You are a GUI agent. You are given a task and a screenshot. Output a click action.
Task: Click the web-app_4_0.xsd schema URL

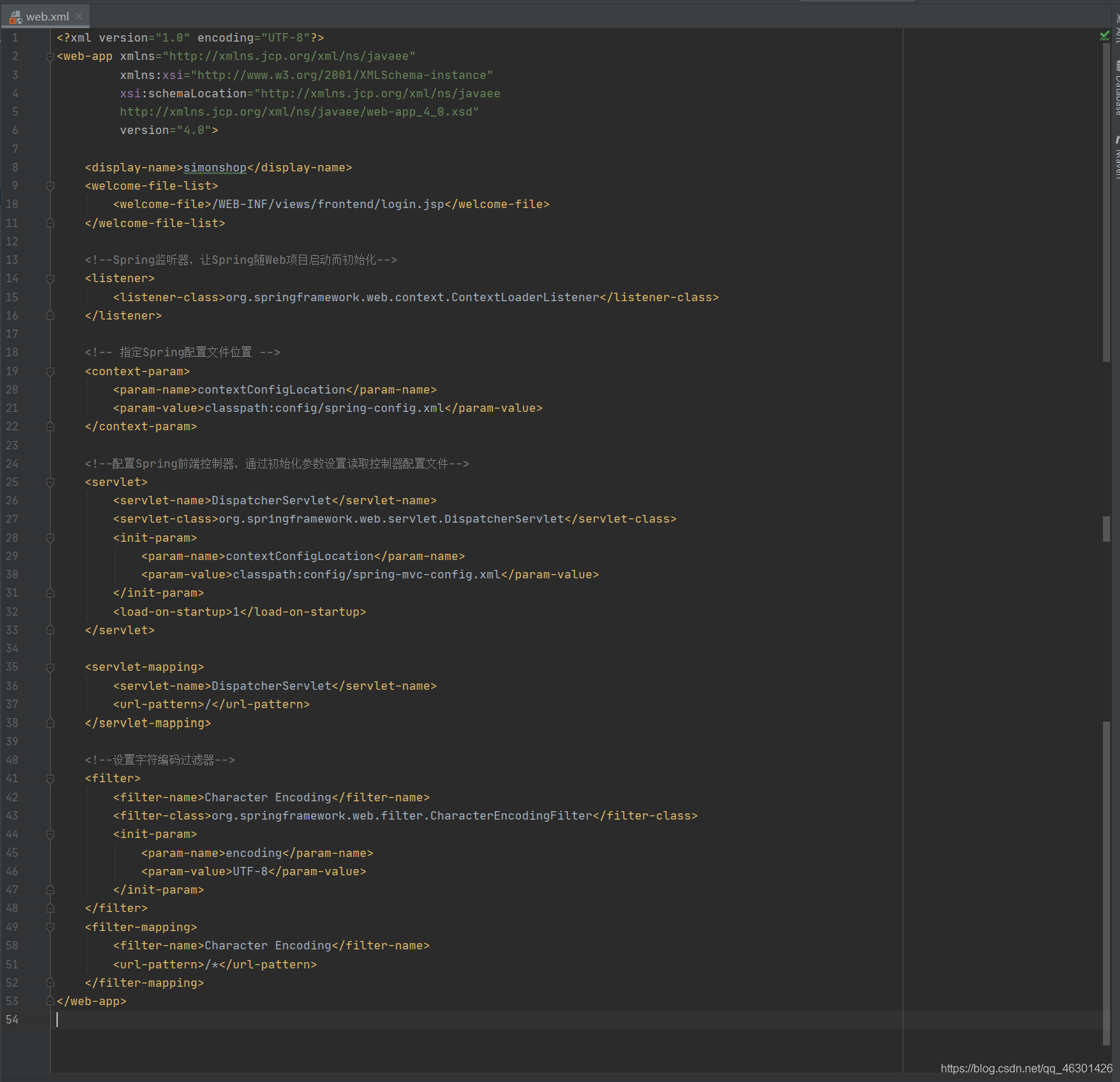point(300,112)
